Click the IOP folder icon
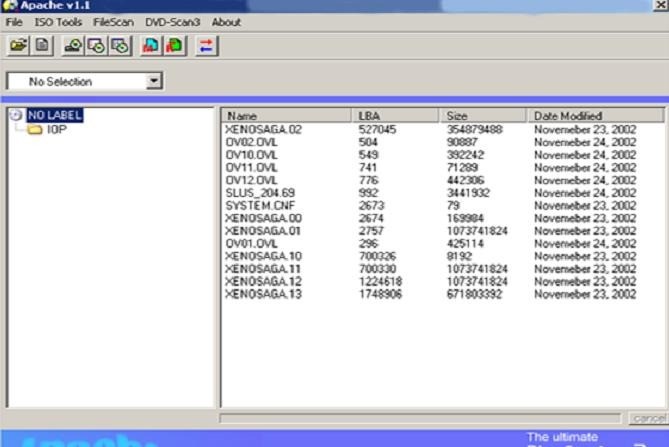This screenshot has height=447, width=669. click(35, 129)
